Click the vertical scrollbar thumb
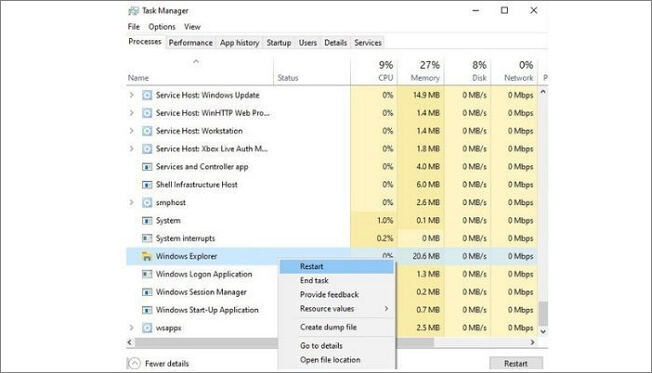Screen dimensions: 652x373 coord(543,314)
